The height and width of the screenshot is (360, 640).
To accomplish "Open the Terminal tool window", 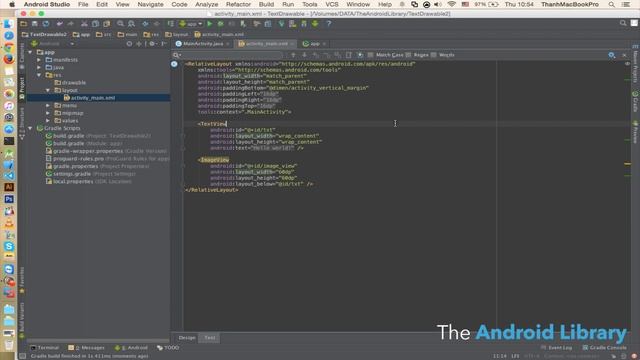I will (x=45, y=348).
